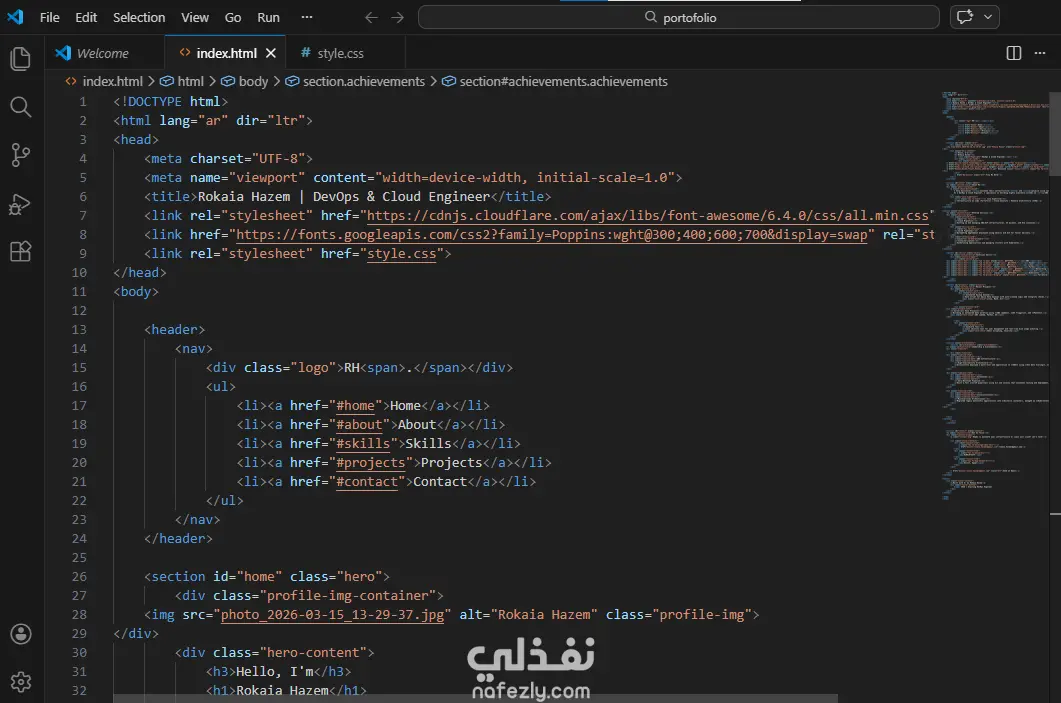Open the Source Control view
Screen dimensions: 1061x703
[20, 155]
